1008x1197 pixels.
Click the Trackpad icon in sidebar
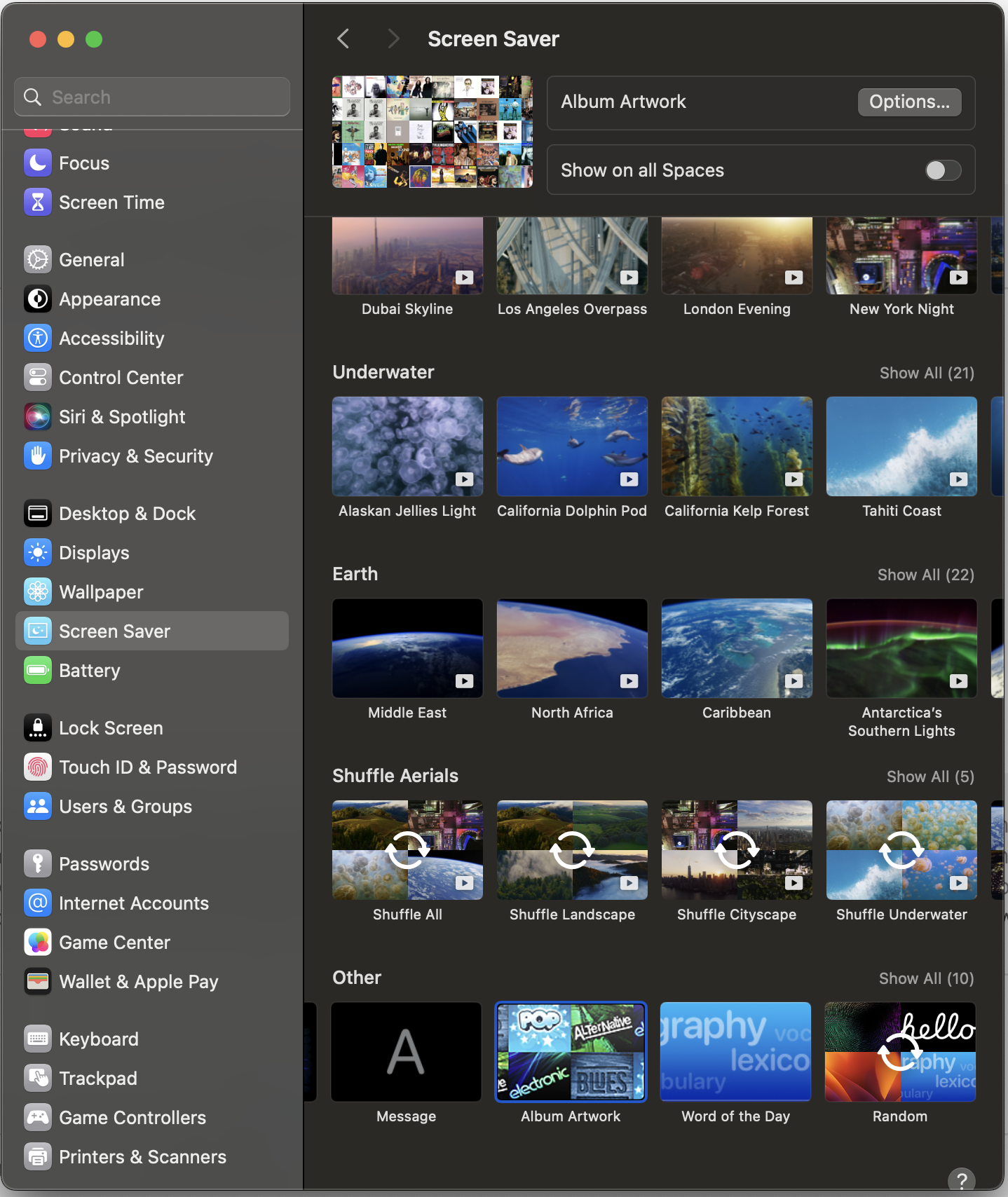(38, 1079)
